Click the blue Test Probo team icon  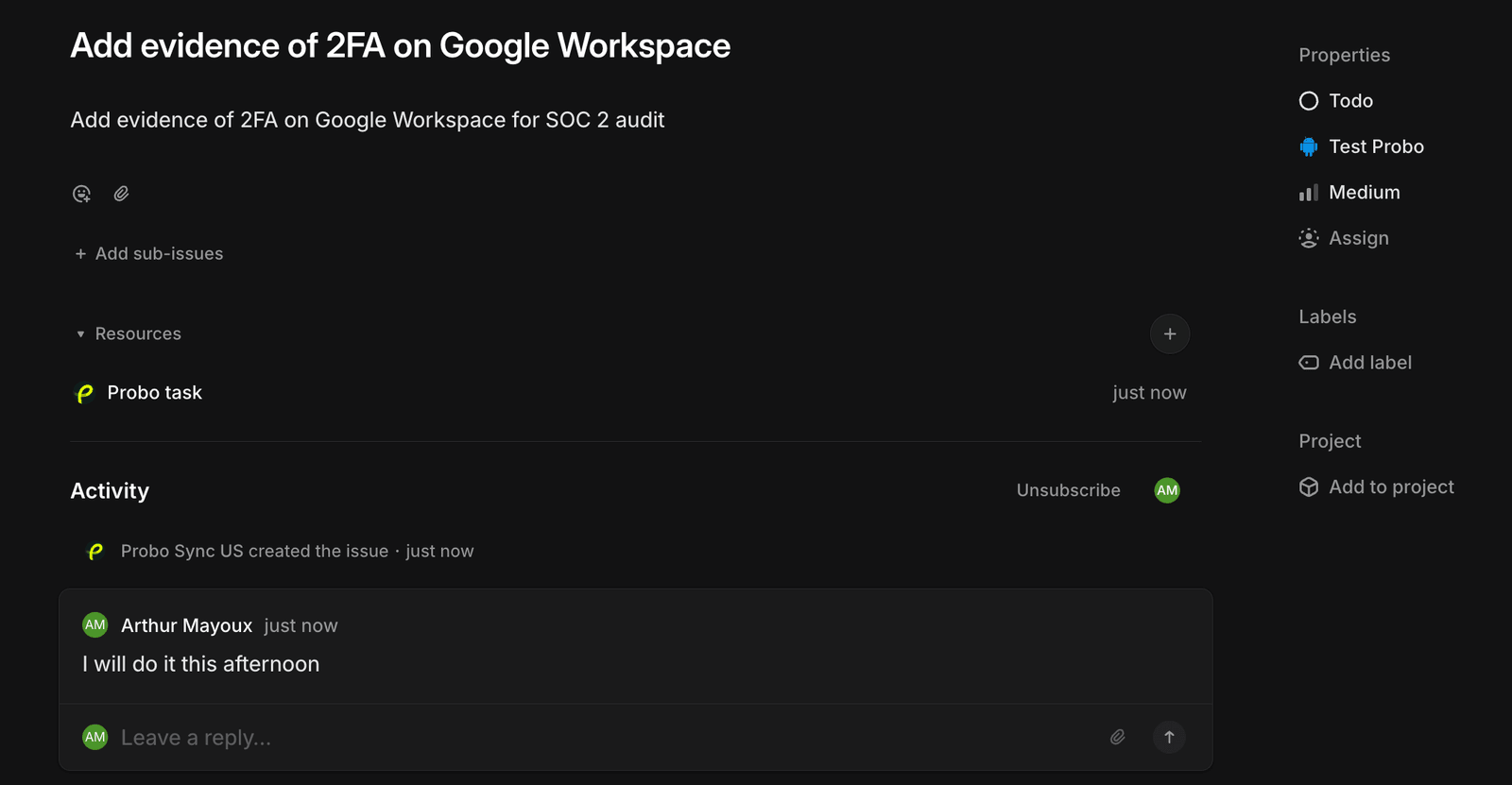1309,146
